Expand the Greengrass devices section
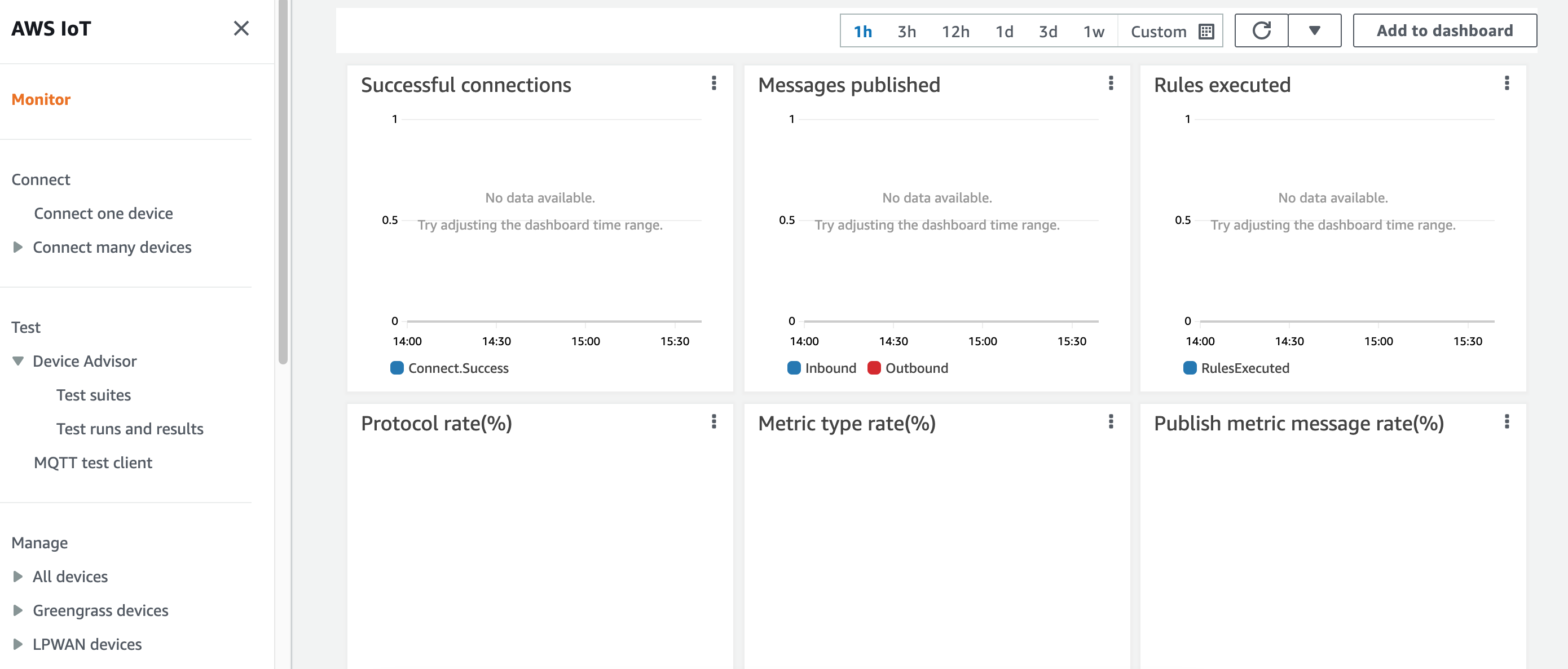 pyautogui.click(x=17, y=610)
